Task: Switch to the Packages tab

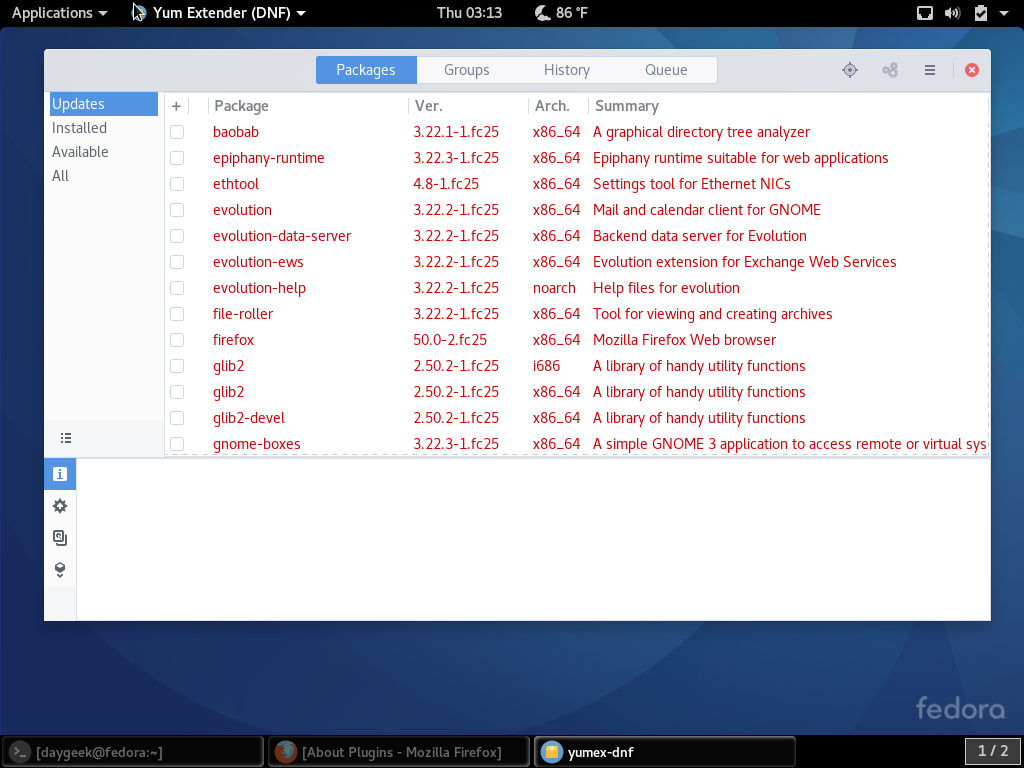Action: [366, 70]
